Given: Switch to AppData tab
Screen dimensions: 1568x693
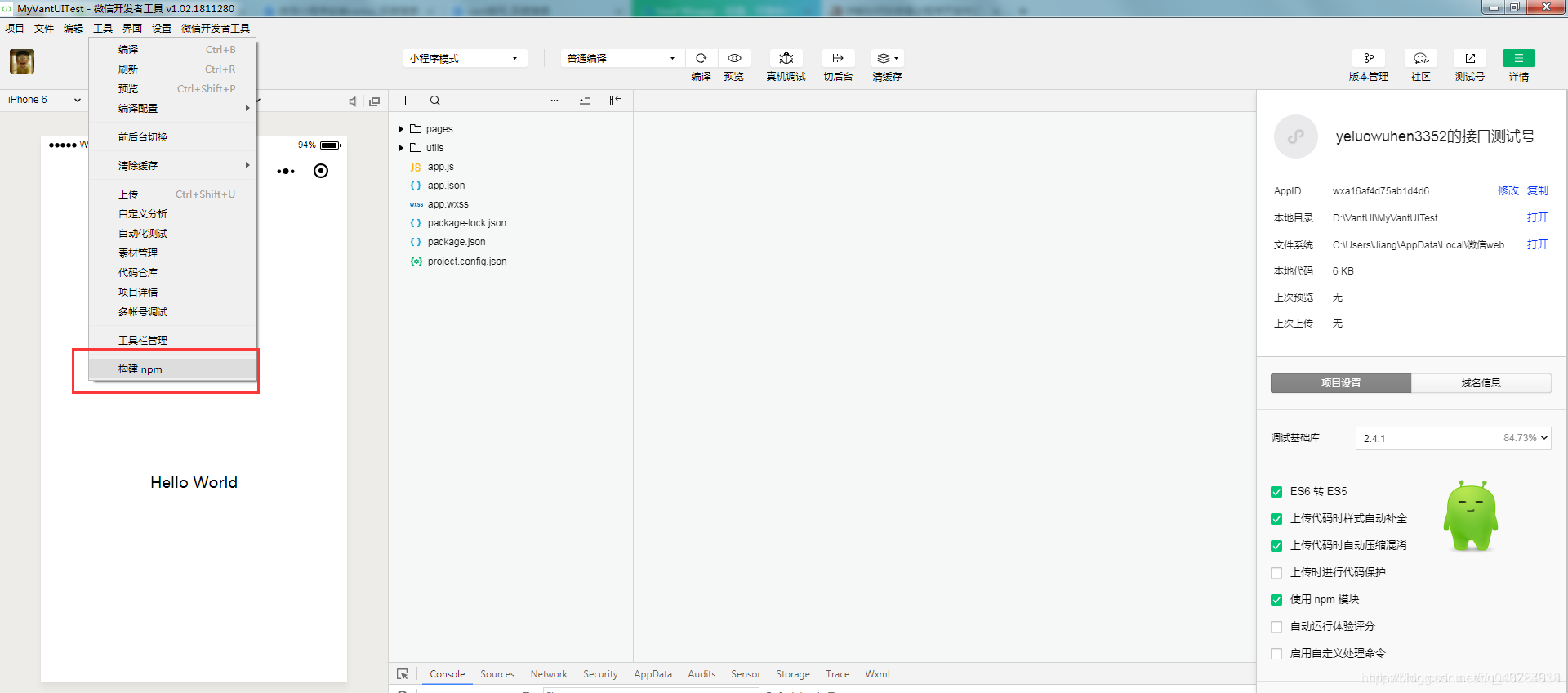Looking at the screenshot, I should 653,674.
